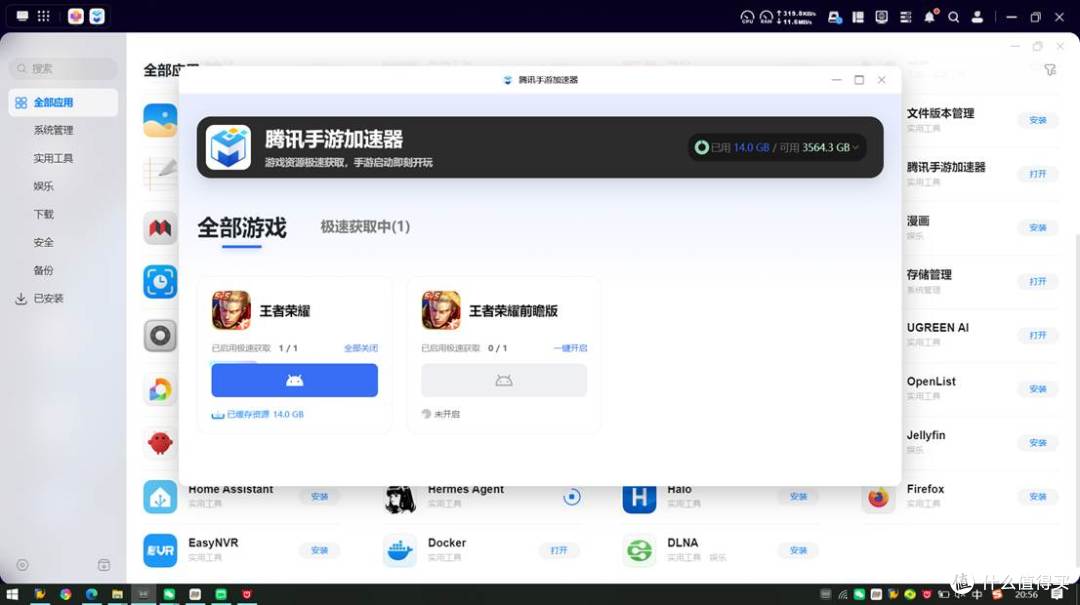Toggle Android acceleration for 王者荣耀
Screen dimensions: 1080x605
(295, 380)
